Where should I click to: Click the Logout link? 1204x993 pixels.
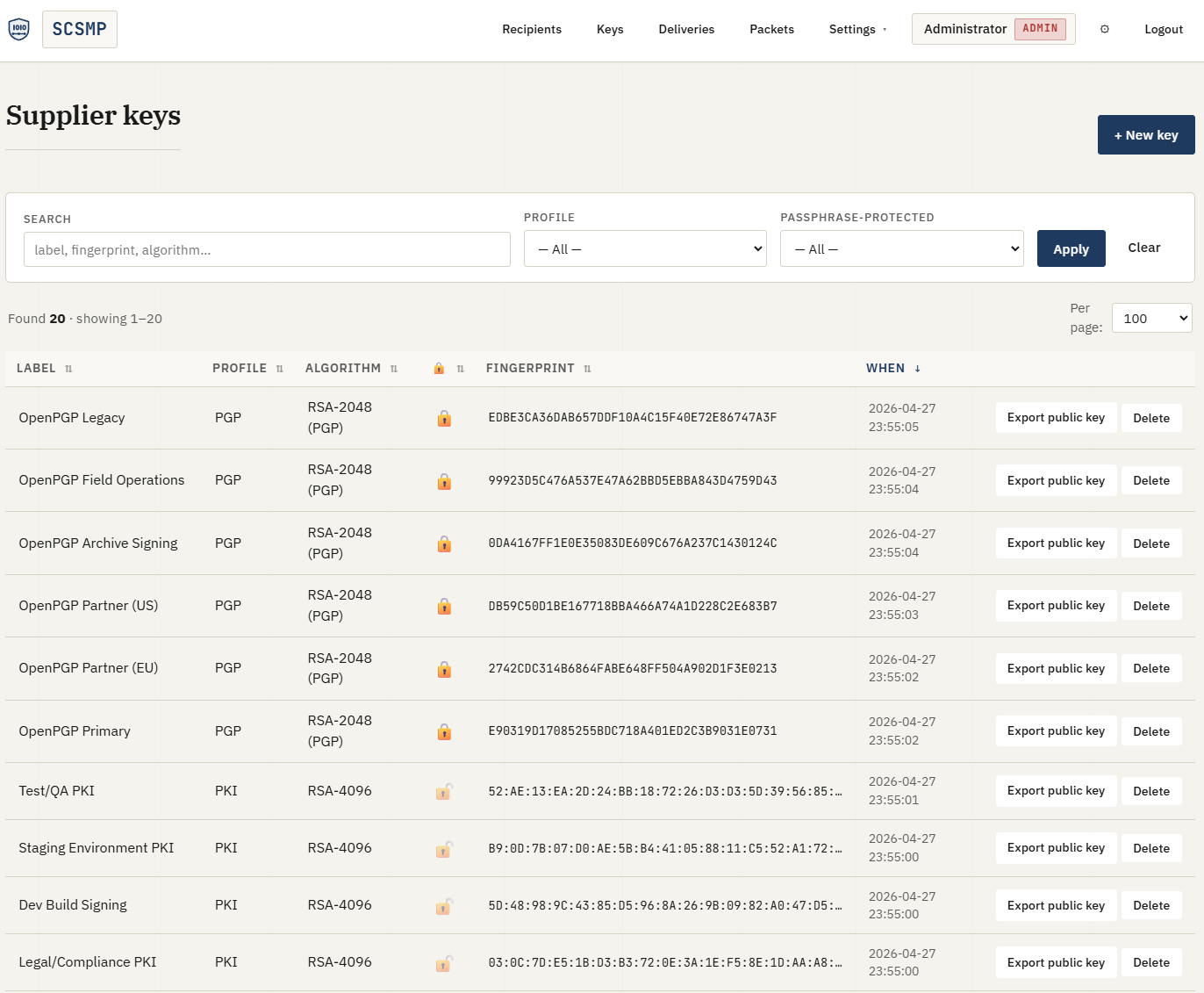(x=1164, y=29)
